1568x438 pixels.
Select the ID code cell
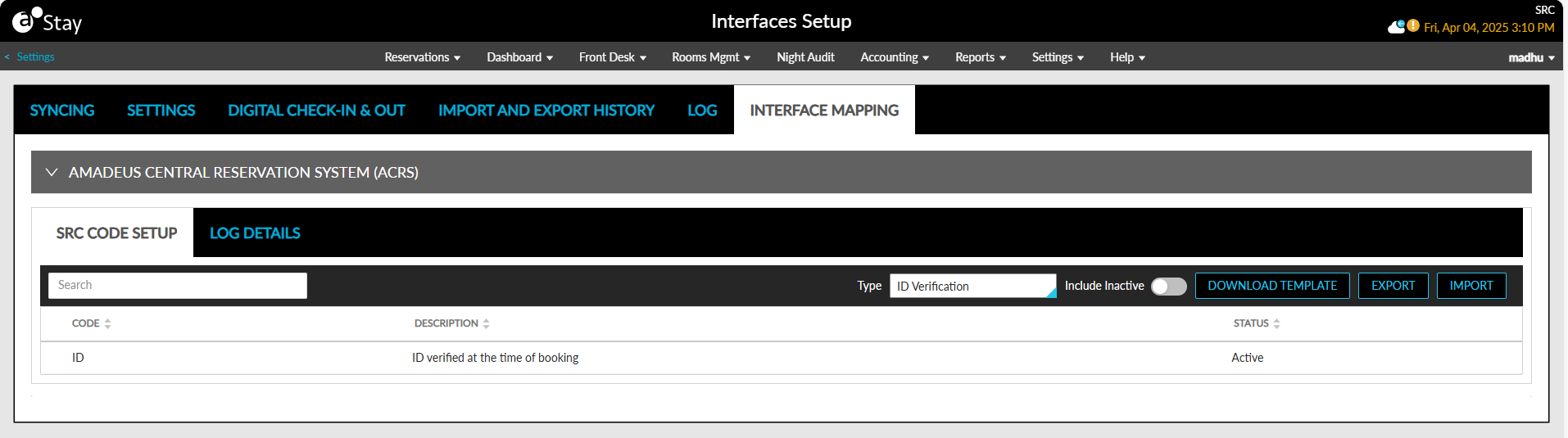[78, 358]
